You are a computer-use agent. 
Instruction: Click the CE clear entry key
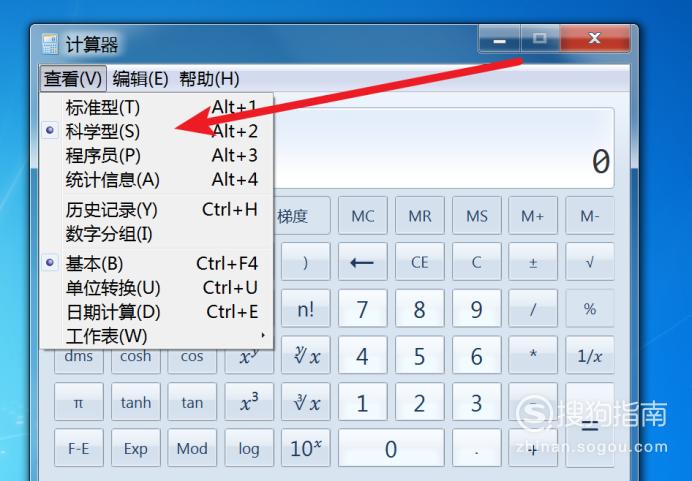pos(420,263)
